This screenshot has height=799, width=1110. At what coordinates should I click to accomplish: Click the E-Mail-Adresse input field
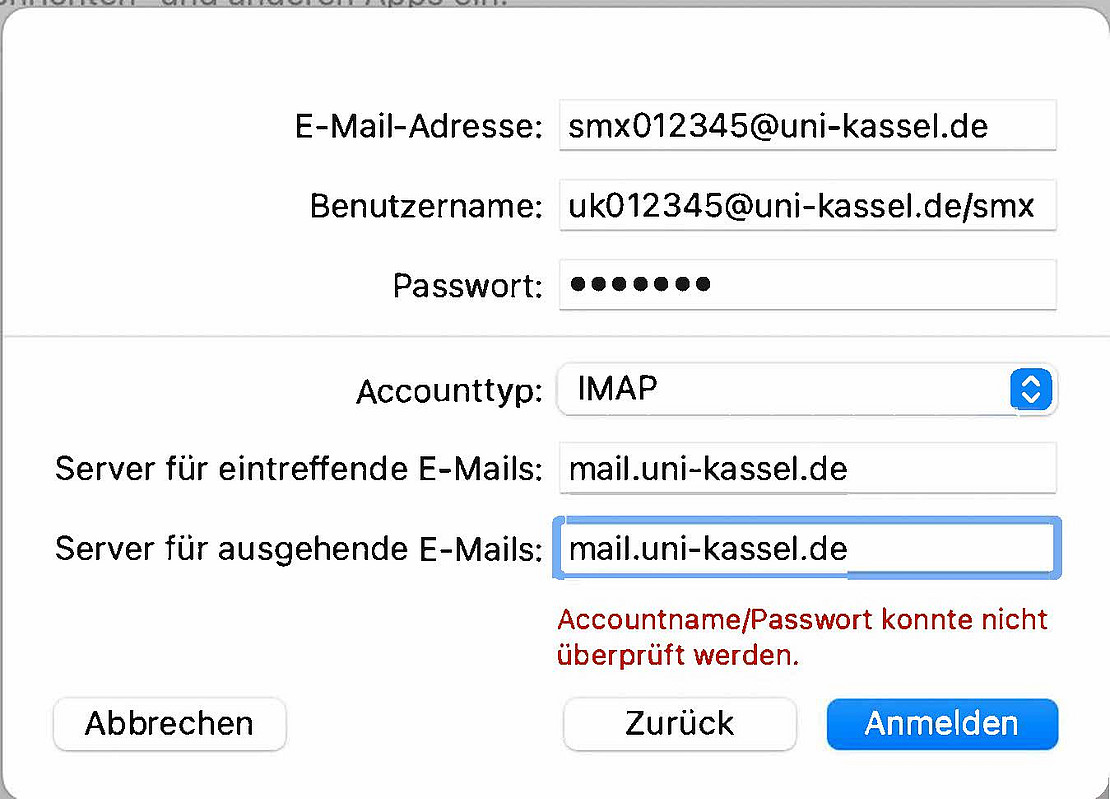[x=807, y=126]
